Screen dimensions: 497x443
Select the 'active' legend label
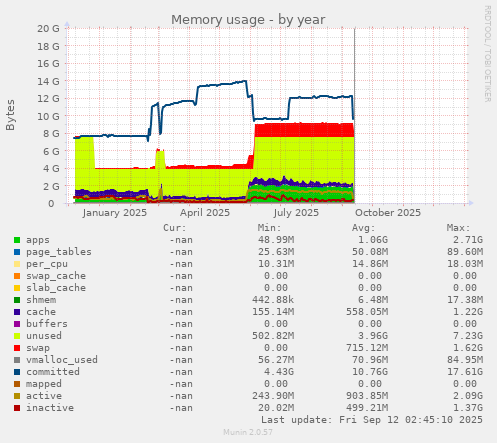click(x=44, y=396)
